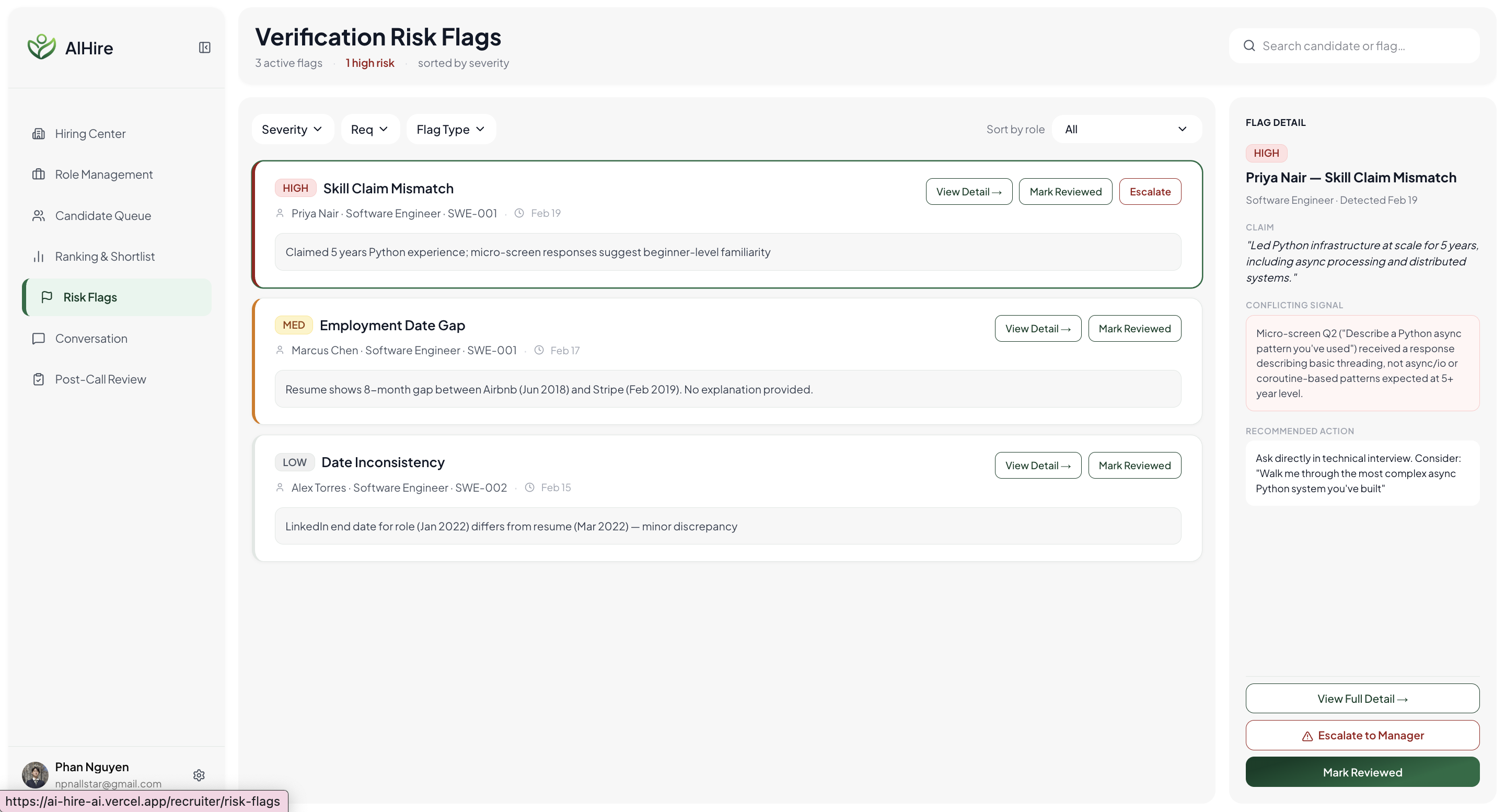Click the Post-Call Review clipboard icon
1505x812 pixels.
click(39, 379)
